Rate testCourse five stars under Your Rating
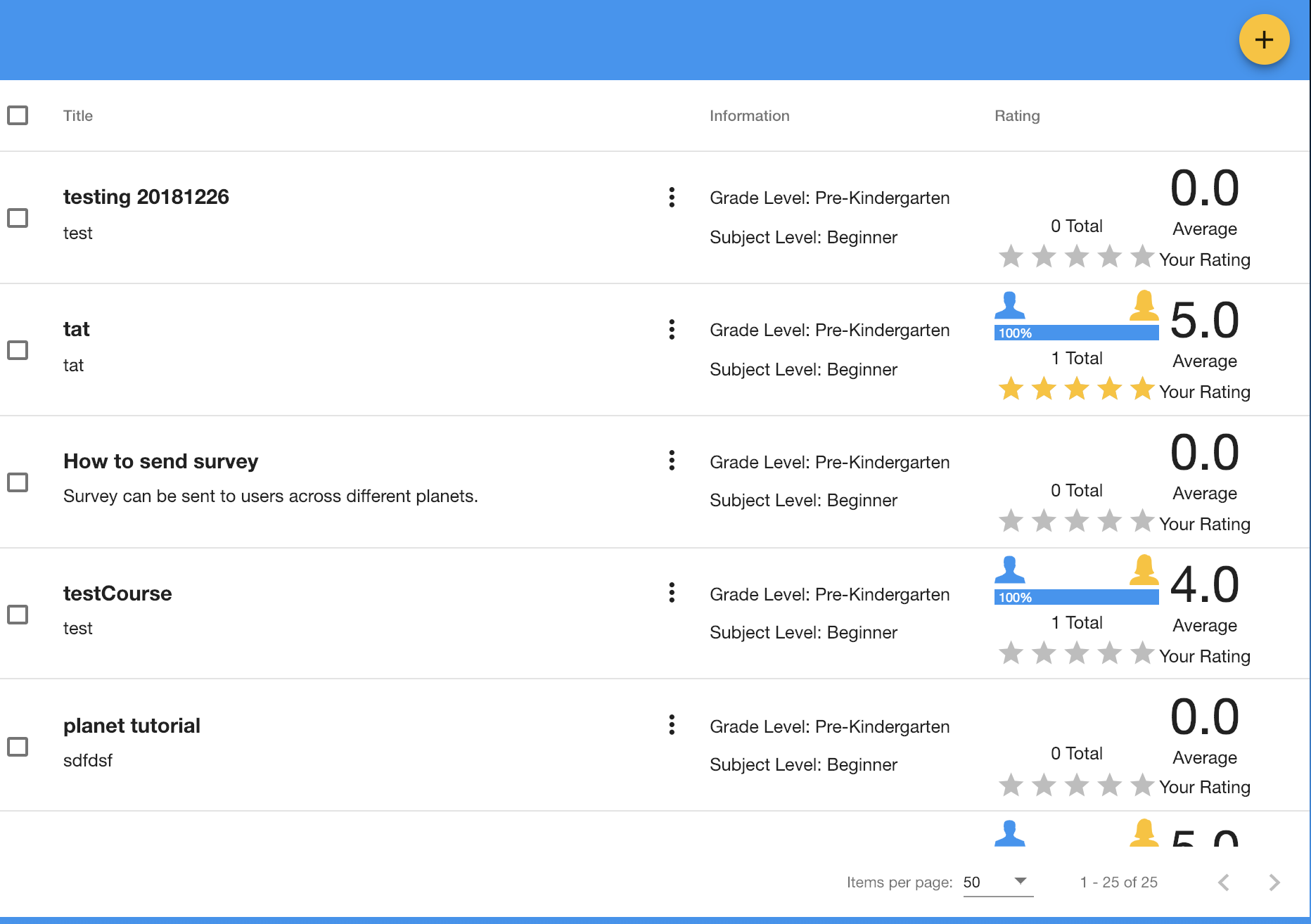 [x=1142, y=653]
